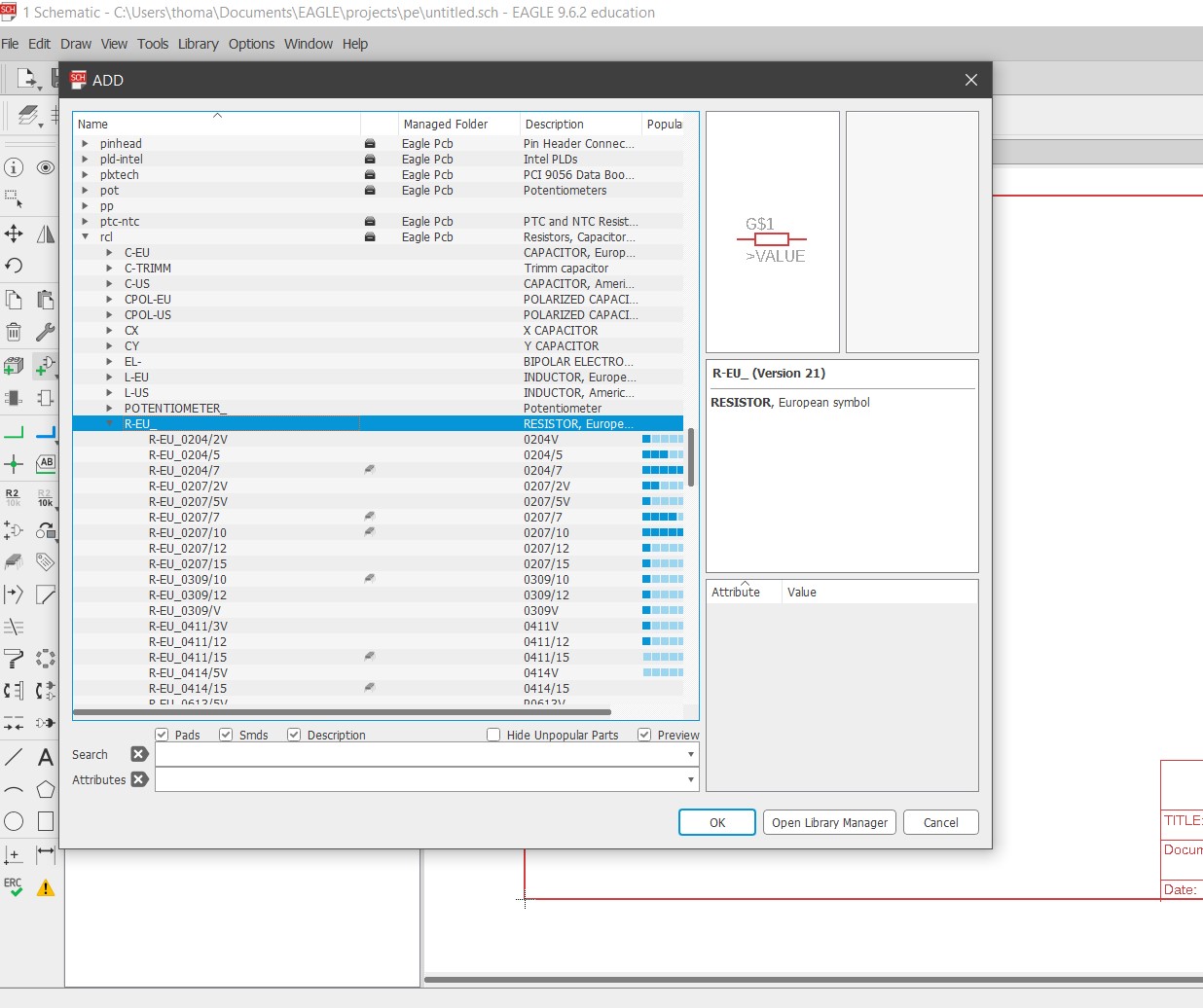This screenshot has height=1008, width=1203.
Task: Click the Junction tool icon
Action: [x=14, y=464]
